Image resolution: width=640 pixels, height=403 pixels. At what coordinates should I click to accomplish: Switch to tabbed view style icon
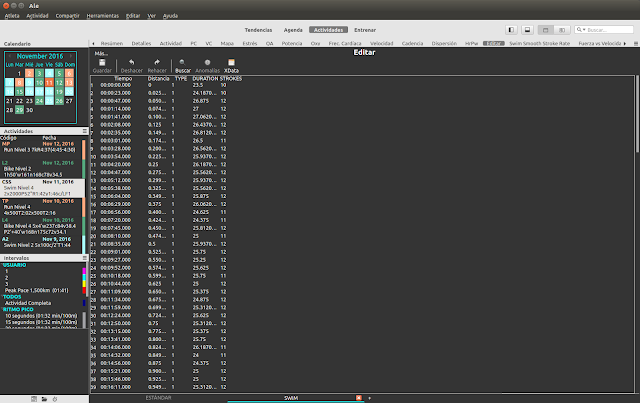coord(546,30)
